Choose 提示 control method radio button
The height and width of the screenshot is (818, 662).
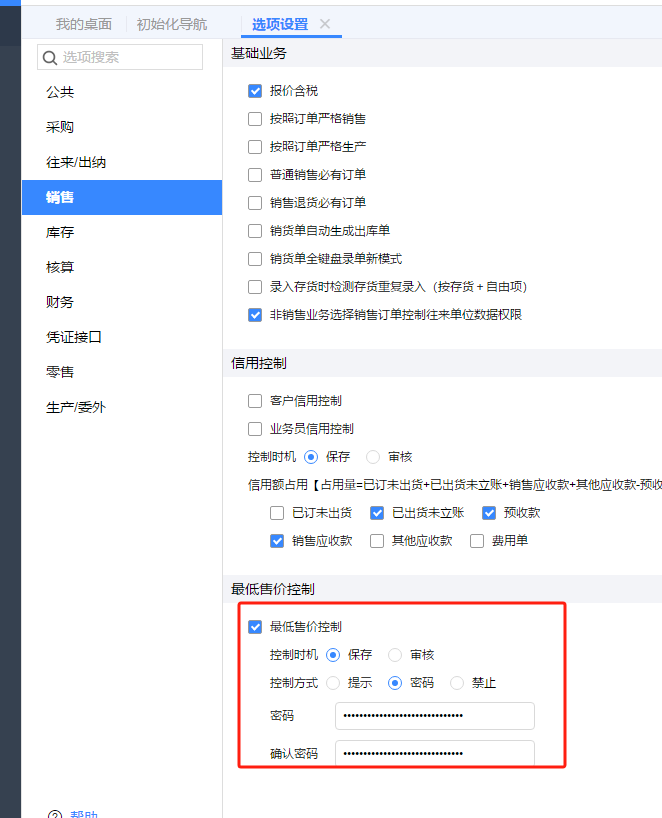coord(333,683)
